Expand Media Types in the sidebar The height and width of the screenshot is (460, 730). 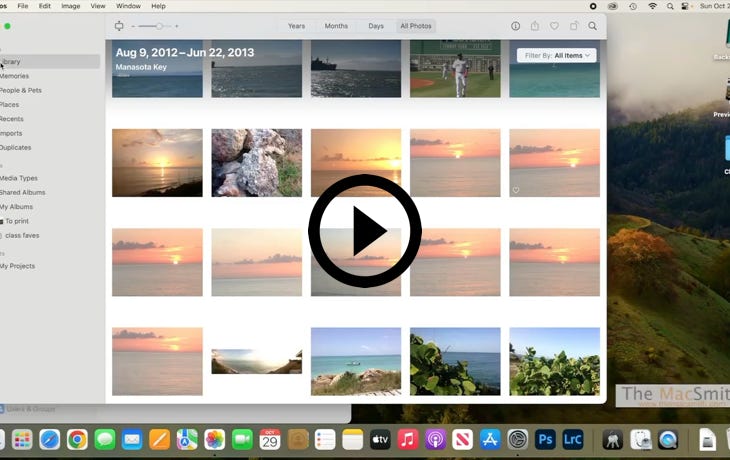(x=19, y=178)
